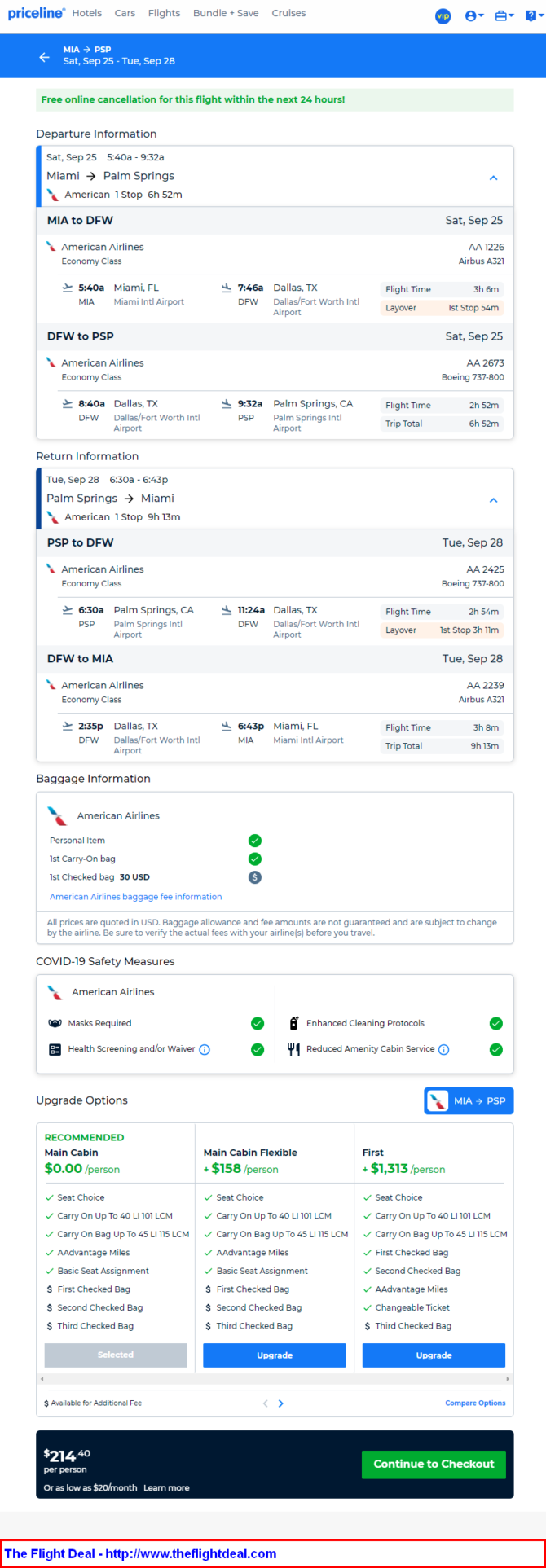Collapse the Palm Springs to Miami return details
Viewport: 546px width, 1568px height.
click(493, 500)
